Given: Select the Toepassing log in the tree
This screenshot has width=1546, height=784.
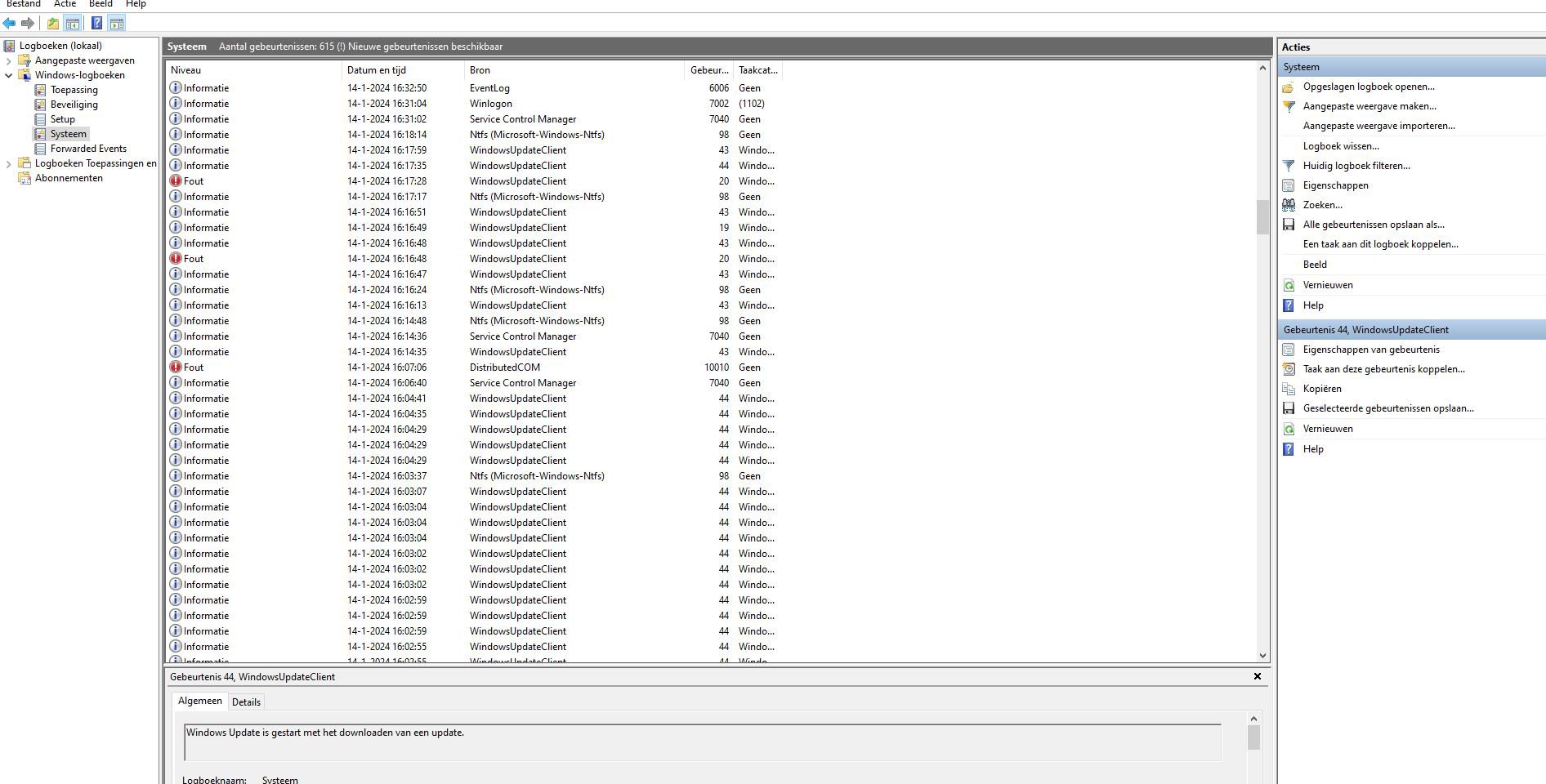Looking at the screenshot, I should coord(74,90).
